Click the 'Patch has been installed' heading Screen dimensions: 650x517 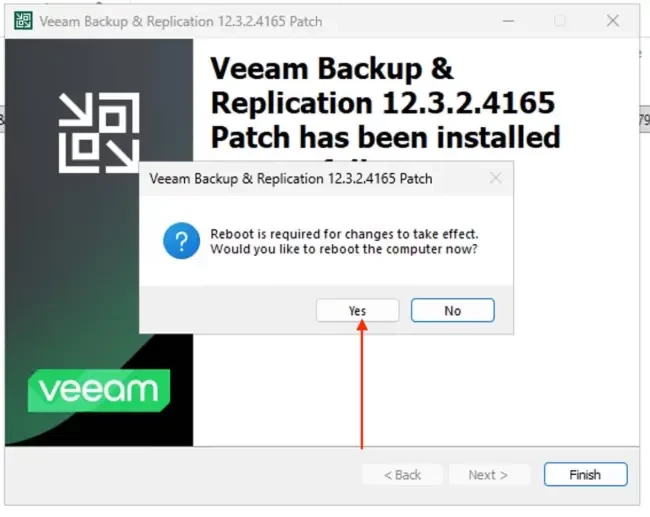pos(386,137)
